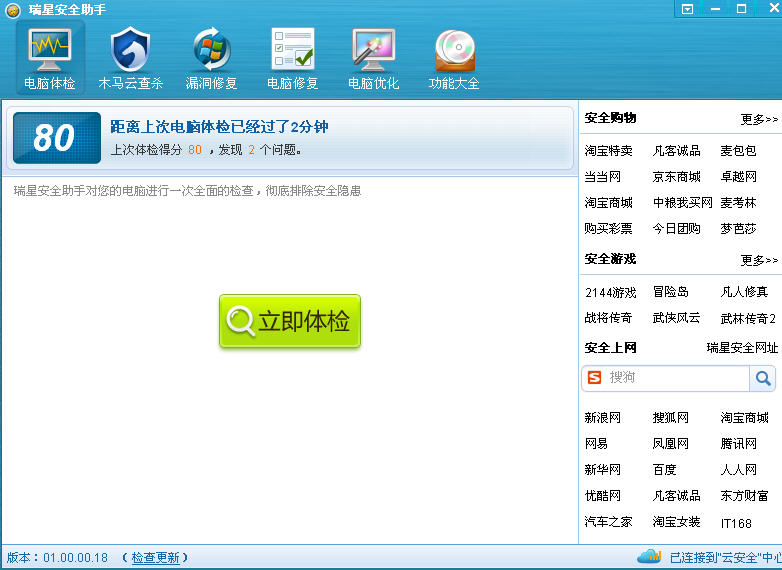Image resolution: width=782 pixels, height=570 pixels.
Task: Open the 新华网 link
Action: coord(602,469)
